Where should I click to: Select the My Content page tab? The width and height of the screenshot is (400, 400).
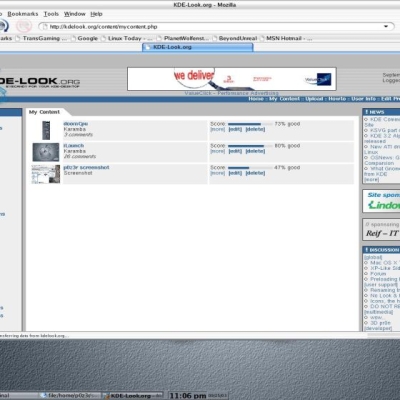(44, 112)
